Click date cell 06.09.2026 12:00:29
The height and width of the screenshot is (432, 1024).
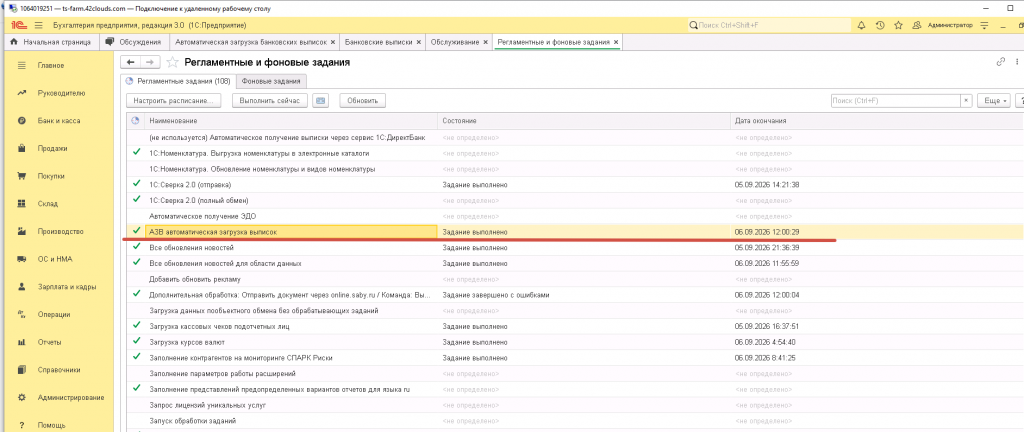pyautogui.click(x=767, y=232)
